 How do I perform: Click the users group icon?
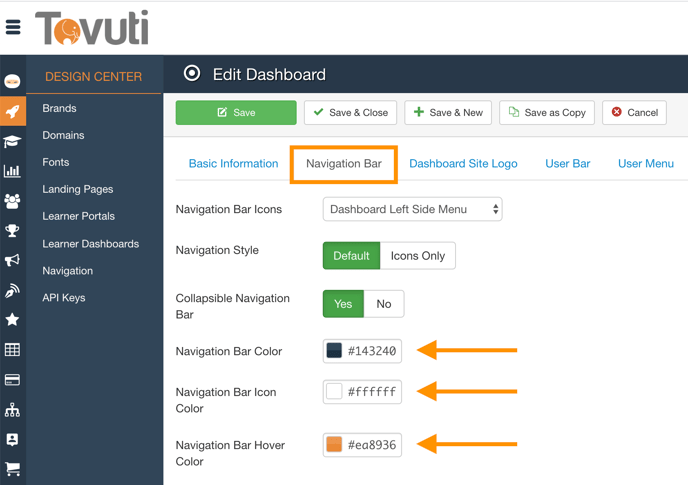coord(12,201)
